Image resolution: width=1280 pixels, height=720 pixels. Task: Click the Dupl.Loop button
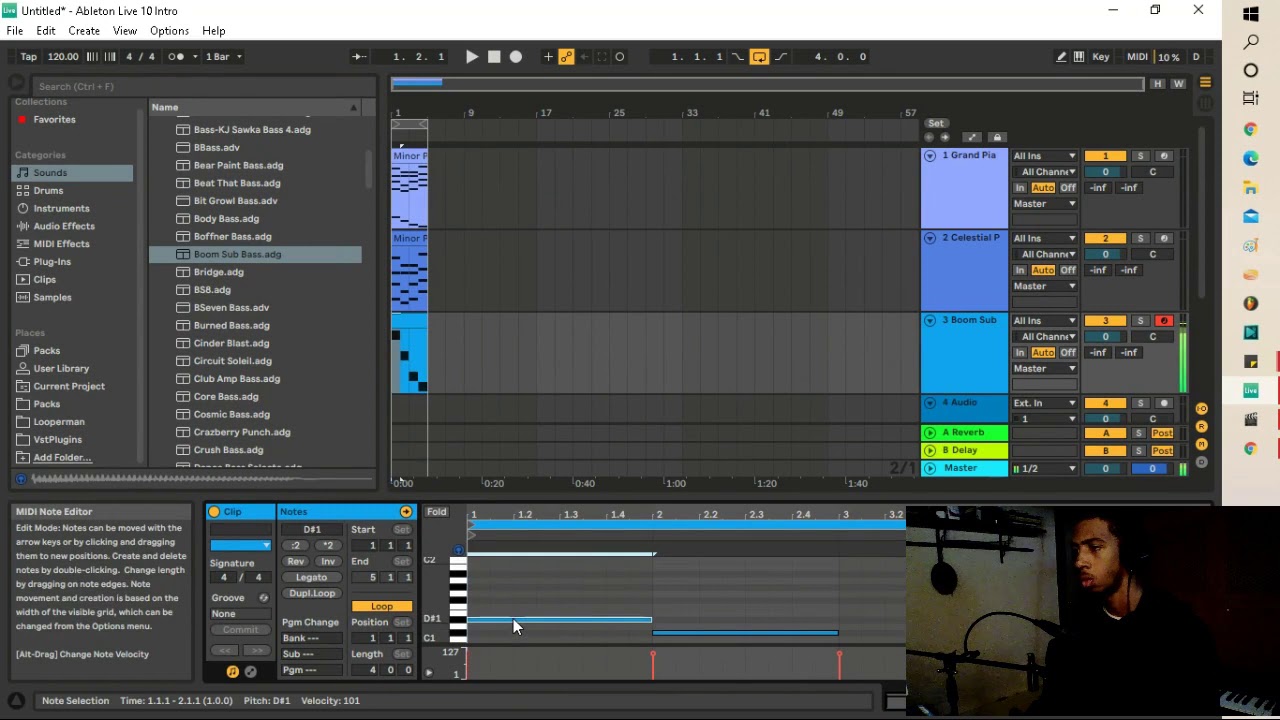point(311,594)
